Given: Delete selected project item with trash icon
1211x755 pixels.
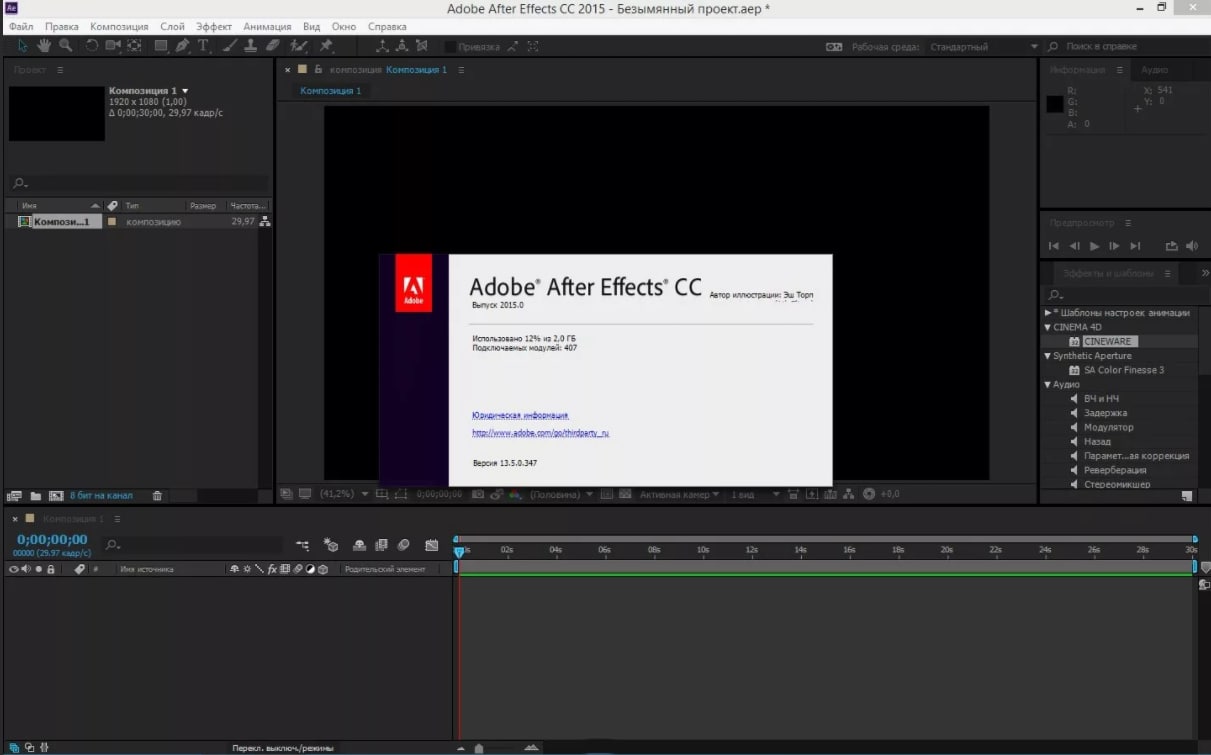Looking at the screenshot, I should [x=157, y=495].
